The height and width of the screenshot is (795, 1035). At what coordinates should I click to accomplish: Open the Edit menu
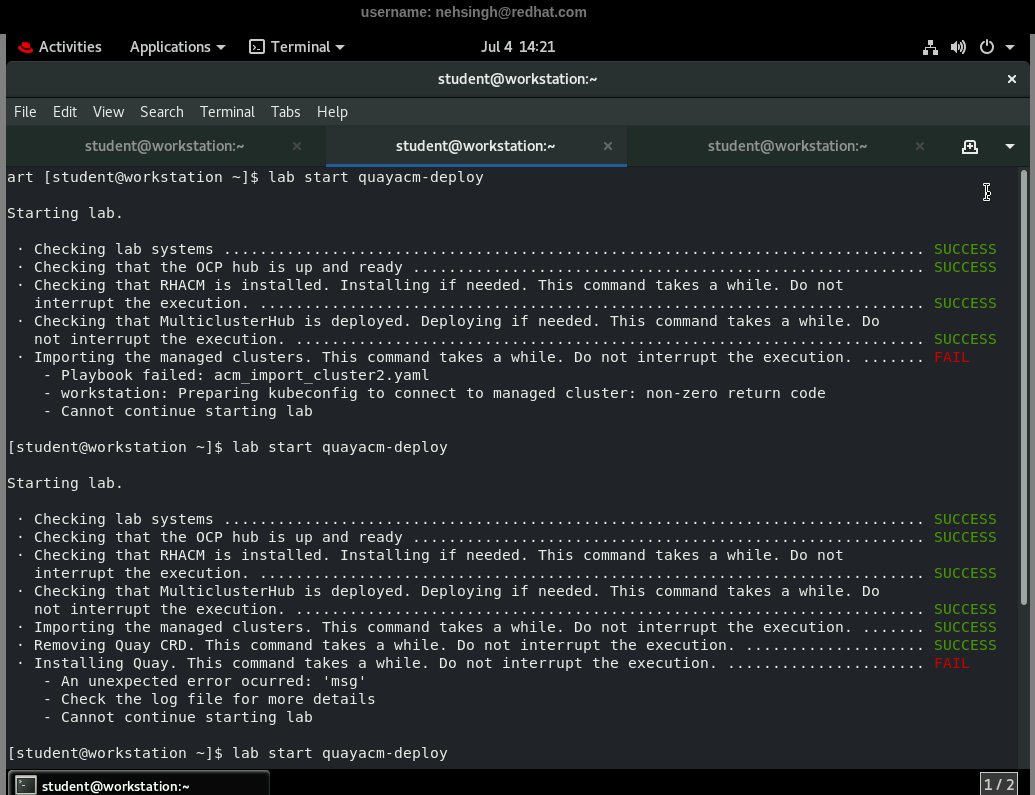(x=65, y=112)
